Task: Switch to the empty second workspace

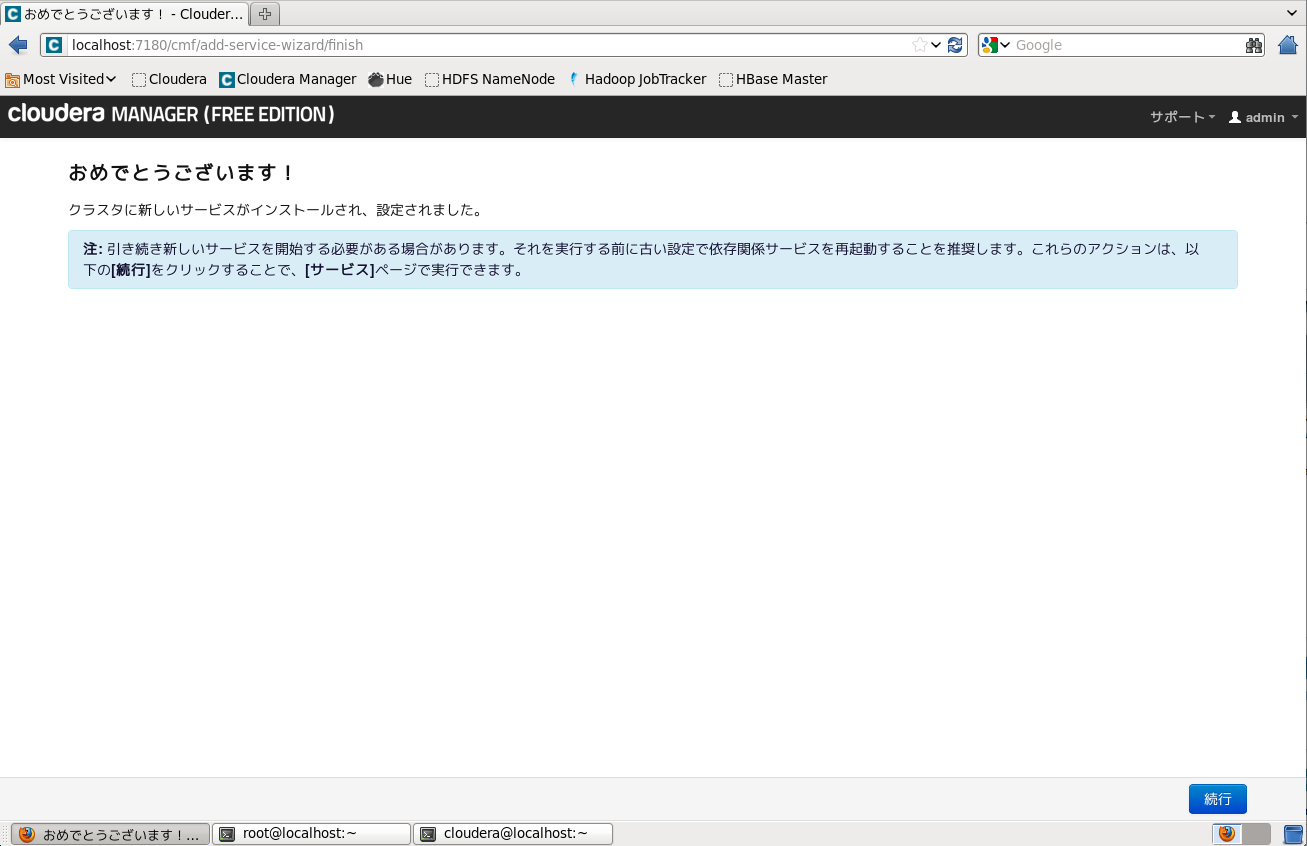Action: (x=1256, y=834)
